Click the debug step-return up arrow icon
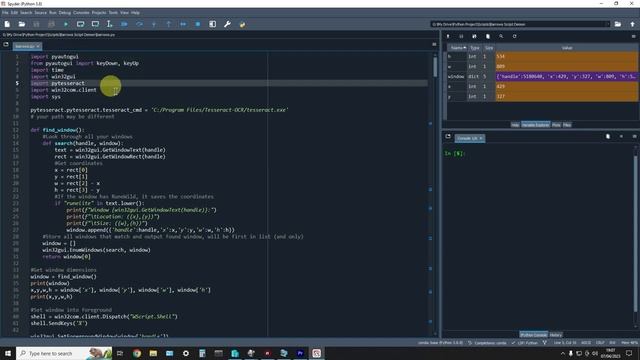 tap(169, 24)
